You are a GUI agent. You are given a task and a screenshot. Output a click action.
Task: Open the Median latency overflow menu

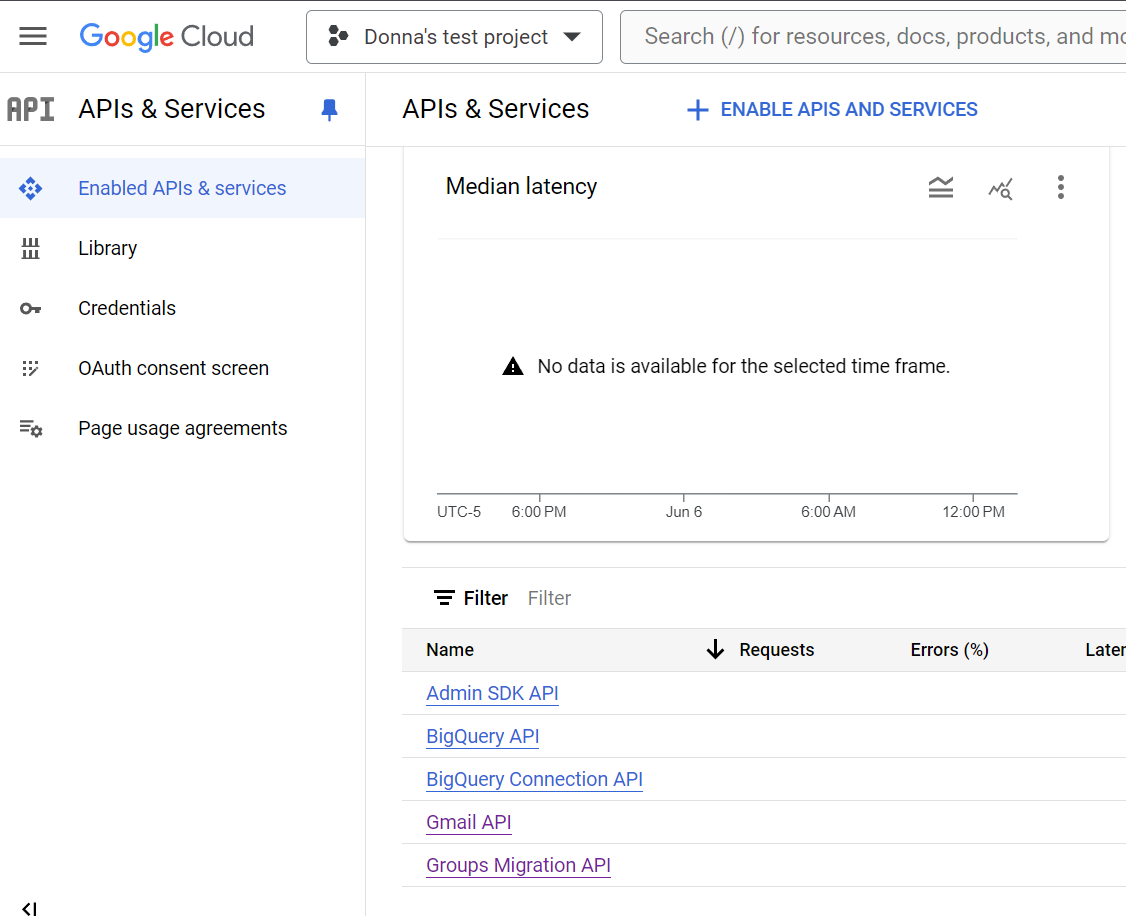click(x=1061, y=187)
